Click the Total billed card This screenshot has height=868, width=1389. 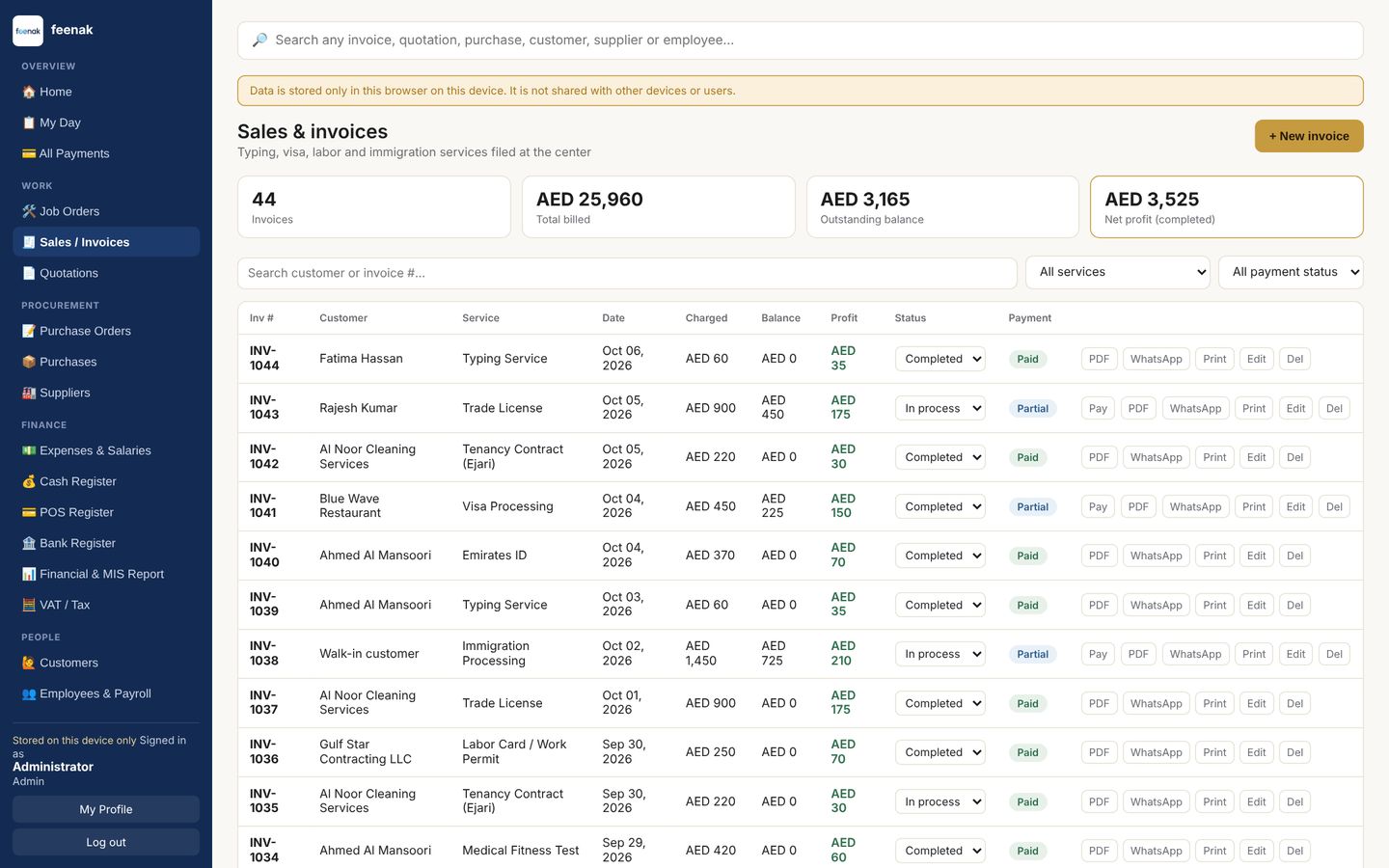[x=658, y=206]
